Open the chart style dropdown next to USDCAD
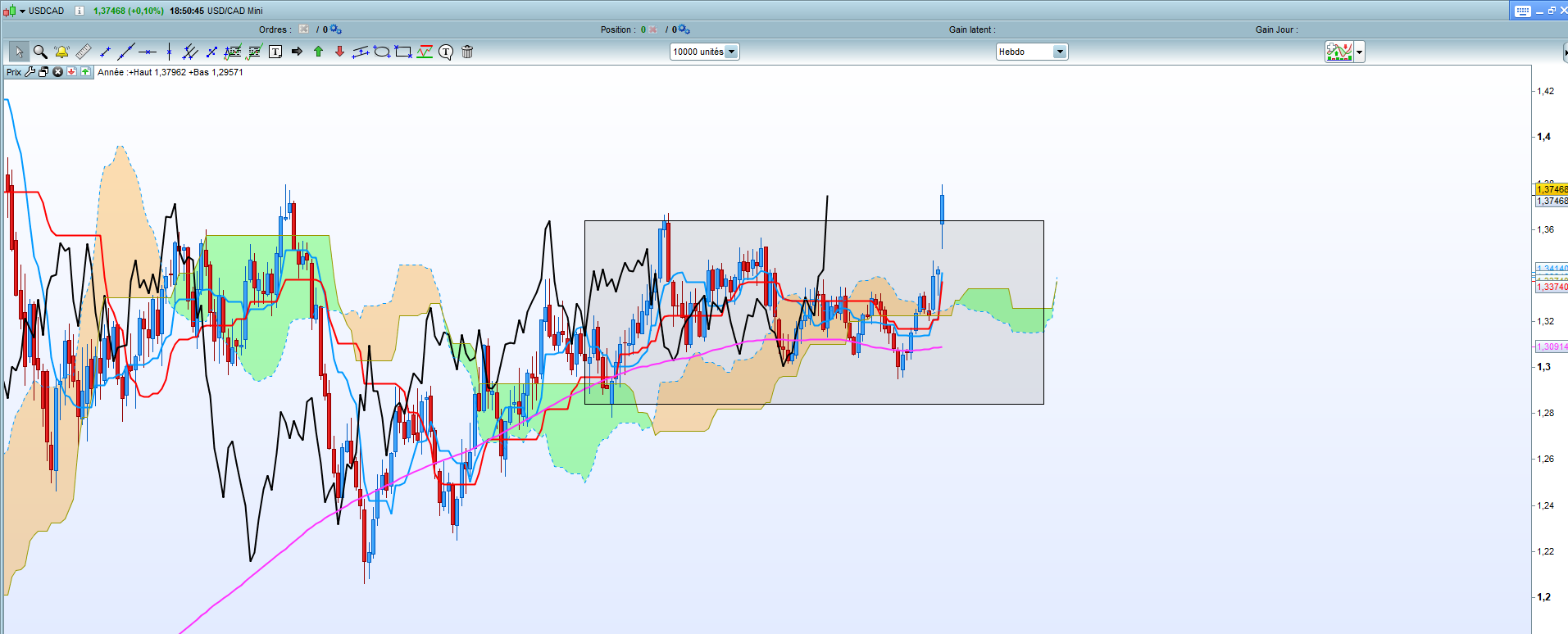The height and width of the screenshot is (634, 1568). 22,11
